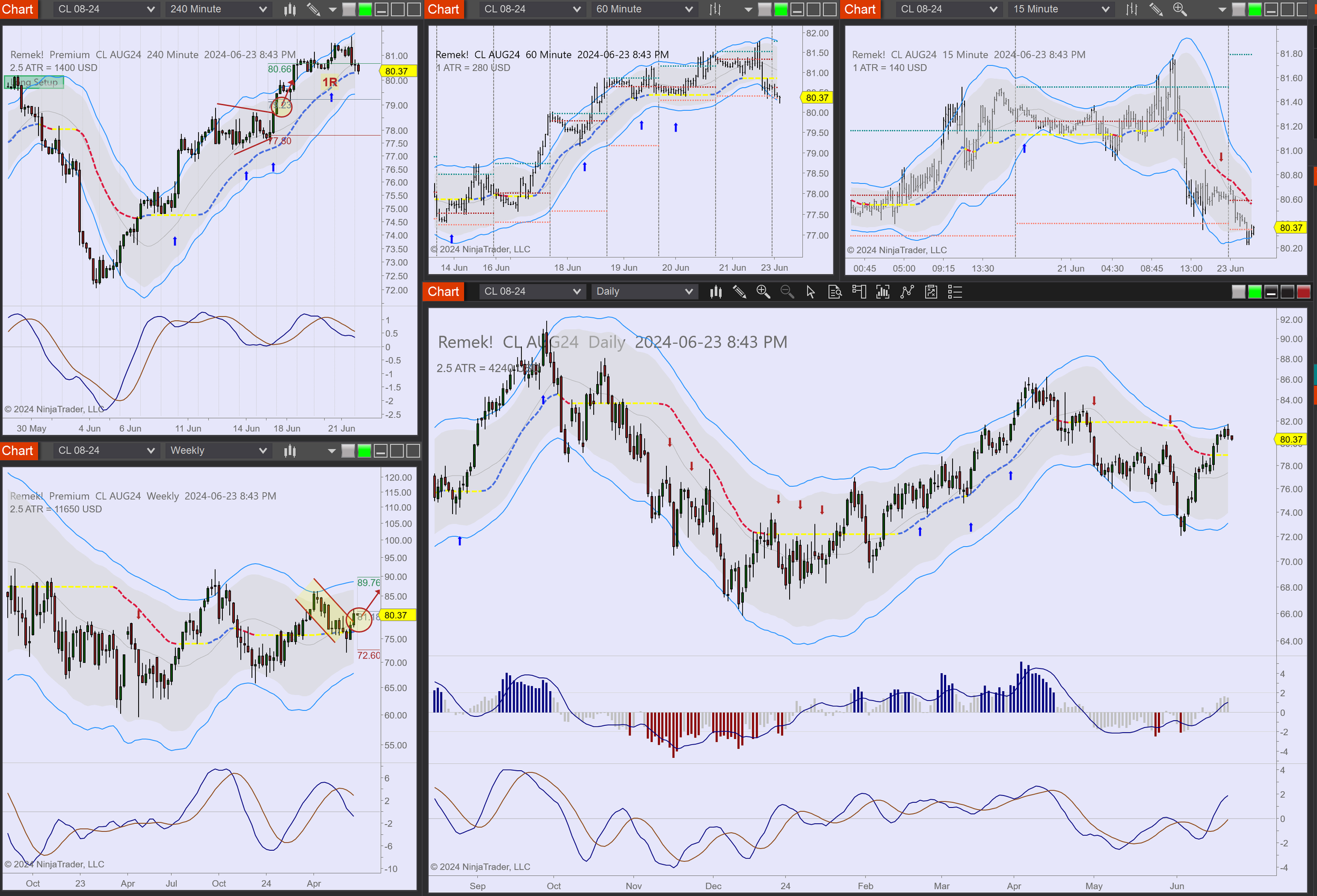Click the 89.76 target label on Weekly chart
Viewport: 1317px width, 896px height.
point(368,582)
